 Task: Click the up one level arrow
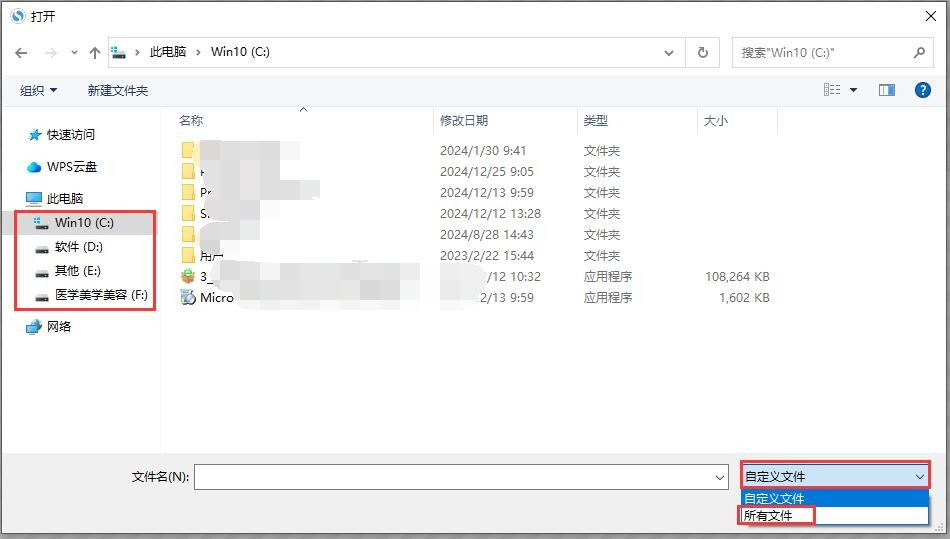(x=95, y=53)
